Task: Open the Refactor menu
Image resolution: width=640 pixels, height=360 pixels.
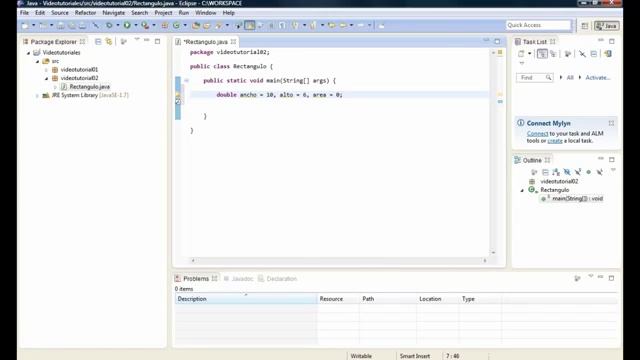Action: (85, 13)
